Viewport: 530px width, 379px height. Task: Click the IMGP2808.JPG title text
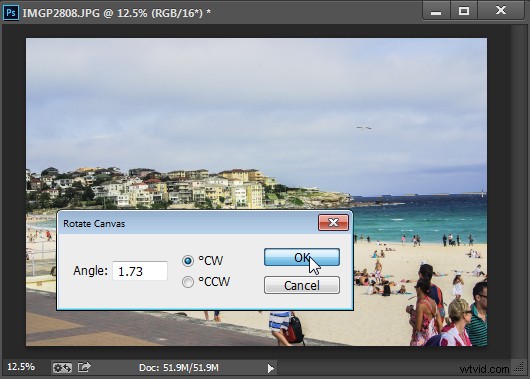pos(117,13)
